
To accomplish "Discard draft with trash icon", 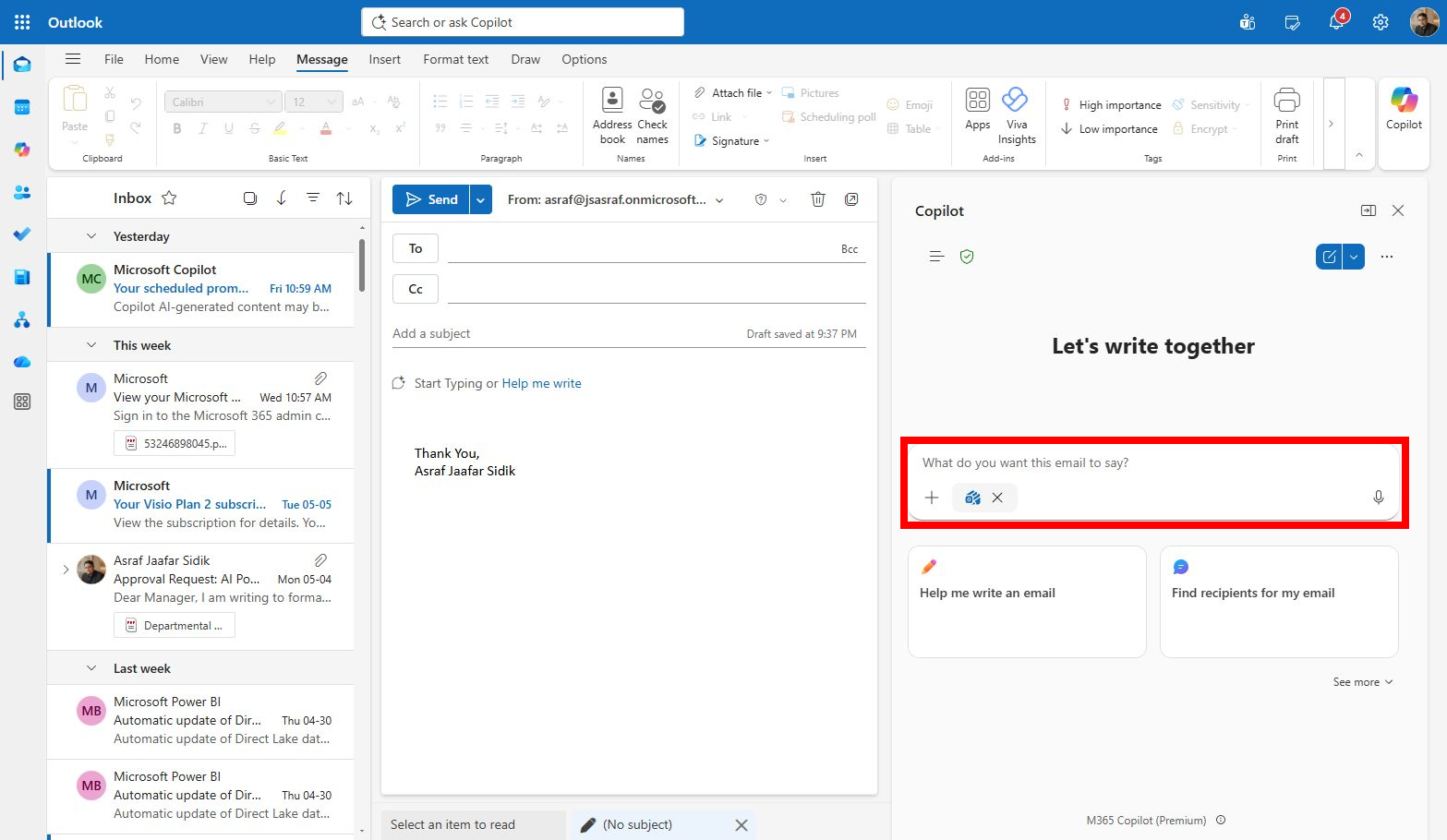I will (x=817, y=199).
